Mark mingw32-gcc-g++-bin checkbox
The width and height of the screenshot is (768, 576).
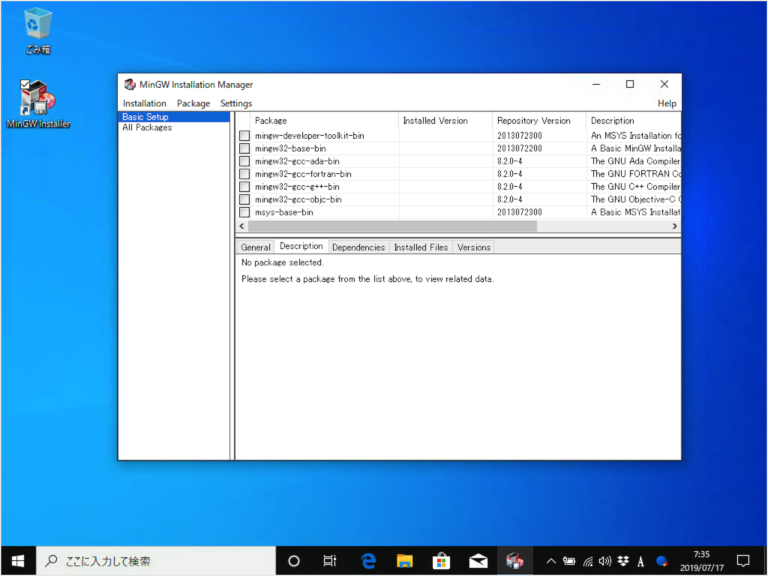[x=244, y=187]
